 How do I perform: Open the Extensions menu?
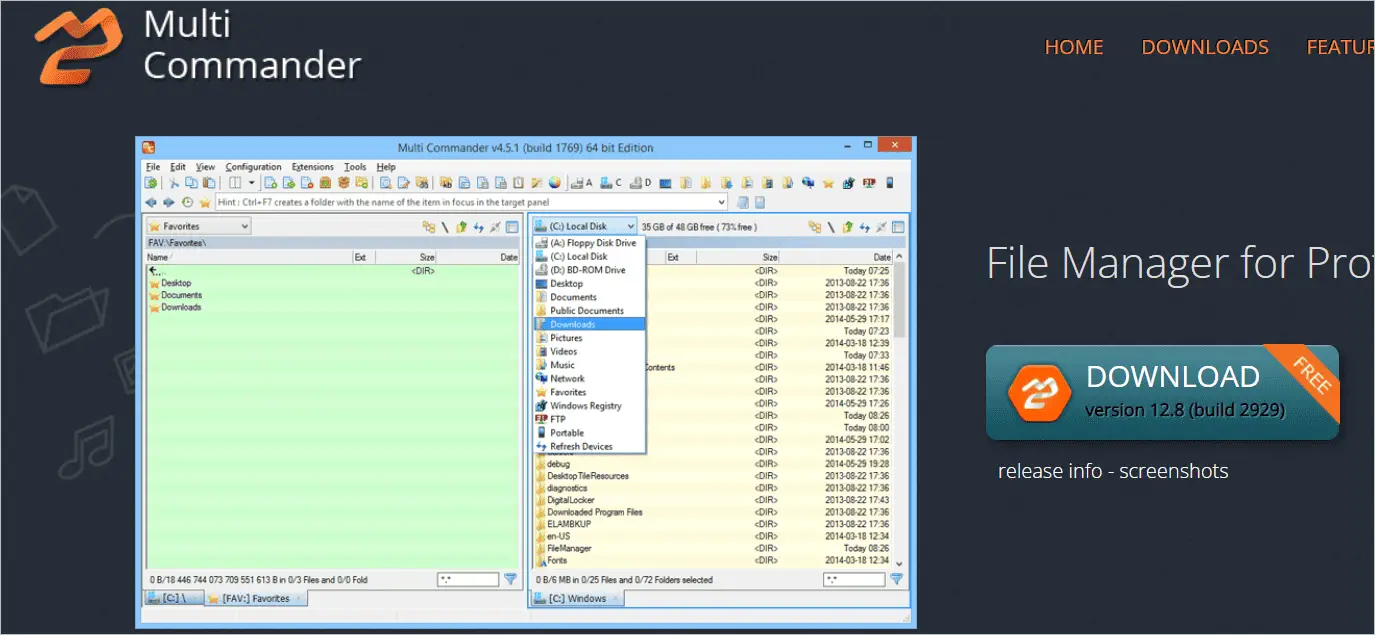coord(313,167)
